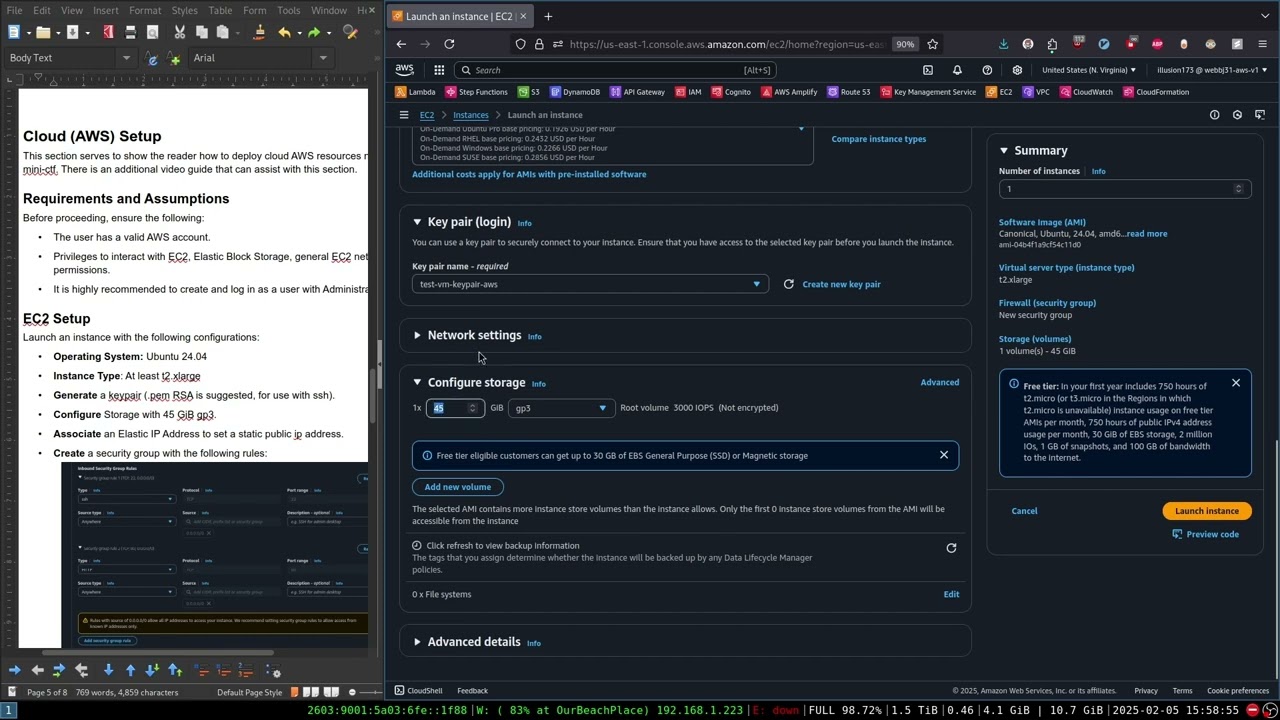Click the Create new key pair link

[x=841, y=284]
